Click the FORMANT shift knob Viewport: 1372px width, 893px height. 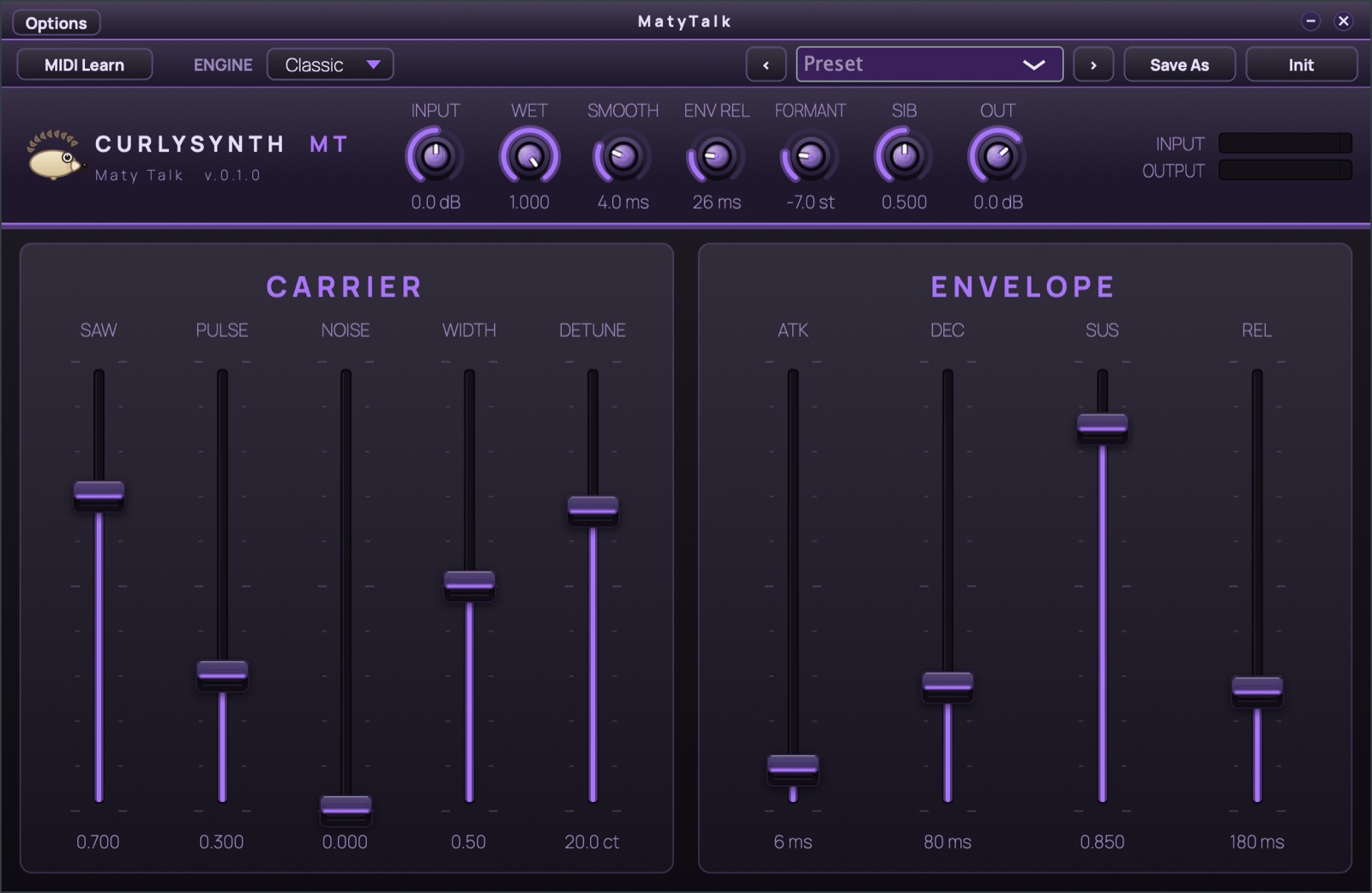(810, 156)
